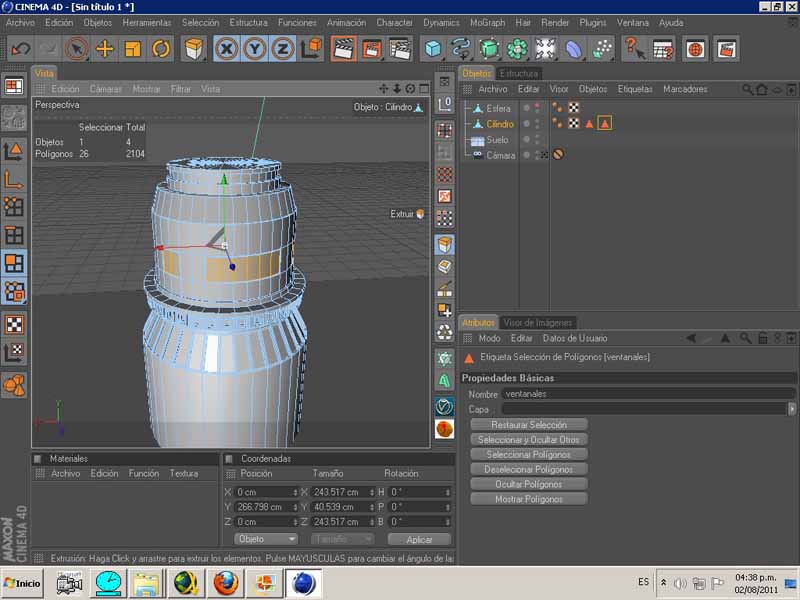This screenshot has width=800, height=600.
Task: Switch to the Visor de Imágenes tab
Action: point(538,322)
